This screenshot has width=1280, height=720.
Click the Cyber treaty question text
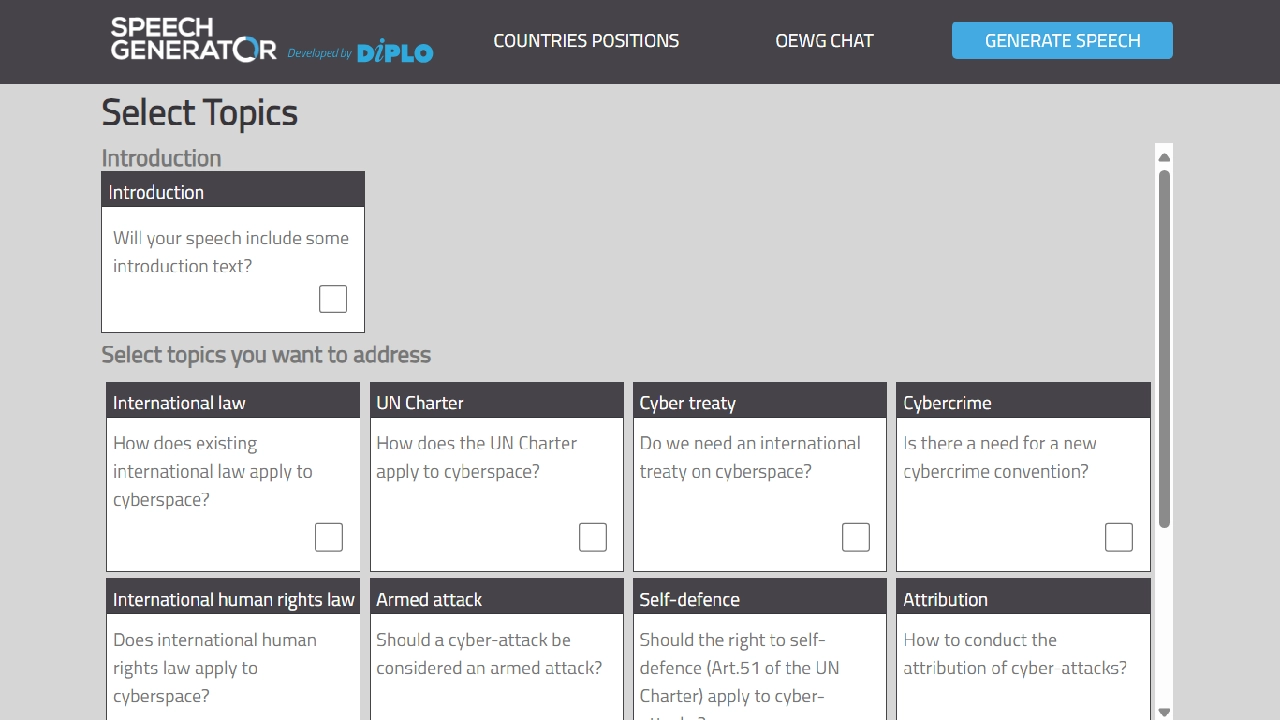pyautogui.click(x=750, y=457)
